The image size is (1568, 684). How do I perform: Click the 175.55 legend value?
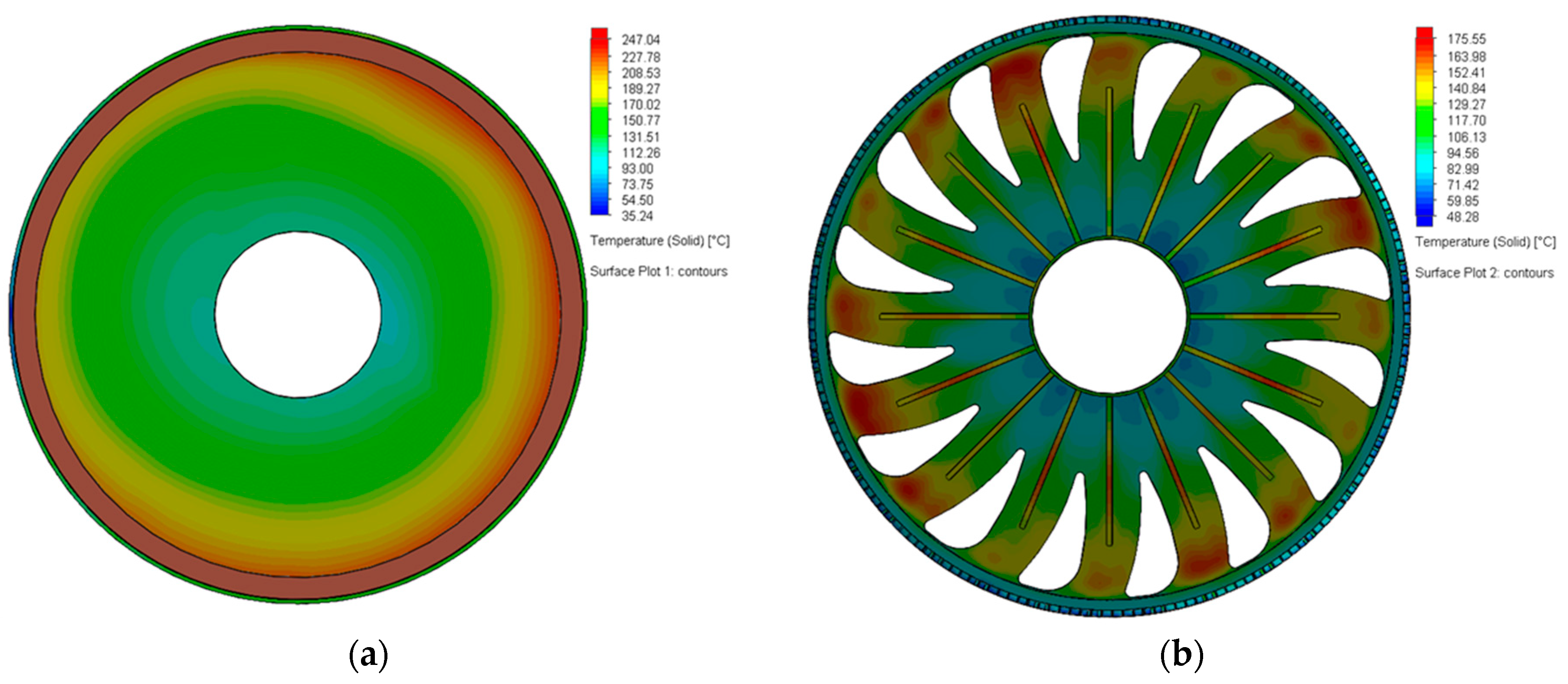click(1466, 39)
